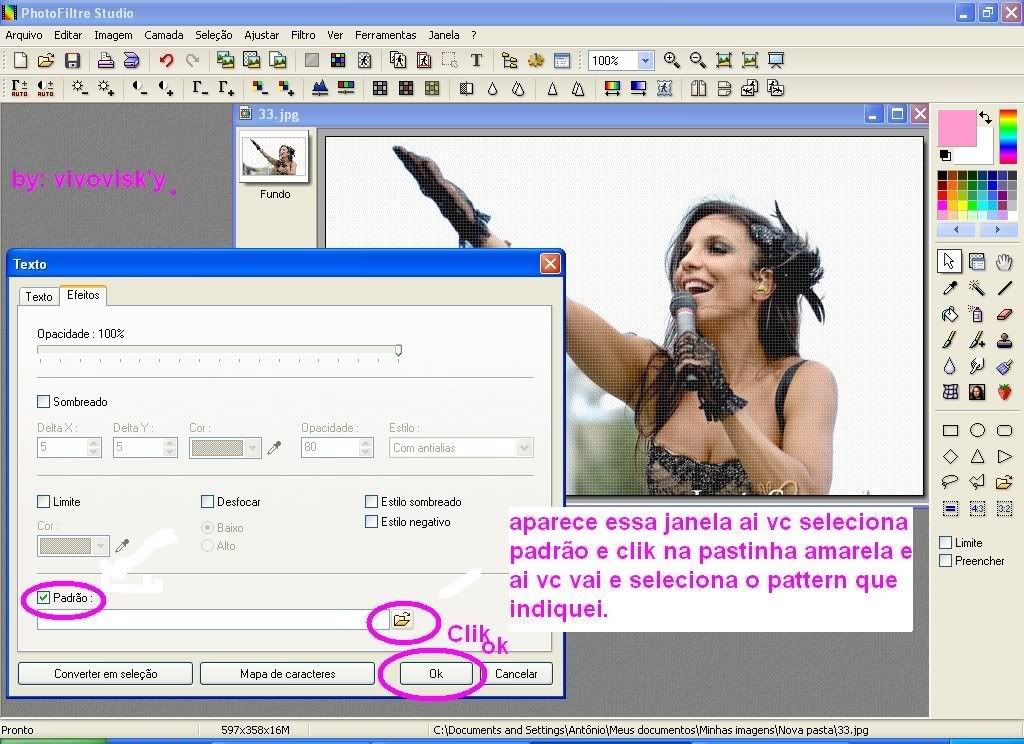Screen dimensions: 1024x744
Task: Click the Zoom In magnifier icon
Action: pos(672,61)
